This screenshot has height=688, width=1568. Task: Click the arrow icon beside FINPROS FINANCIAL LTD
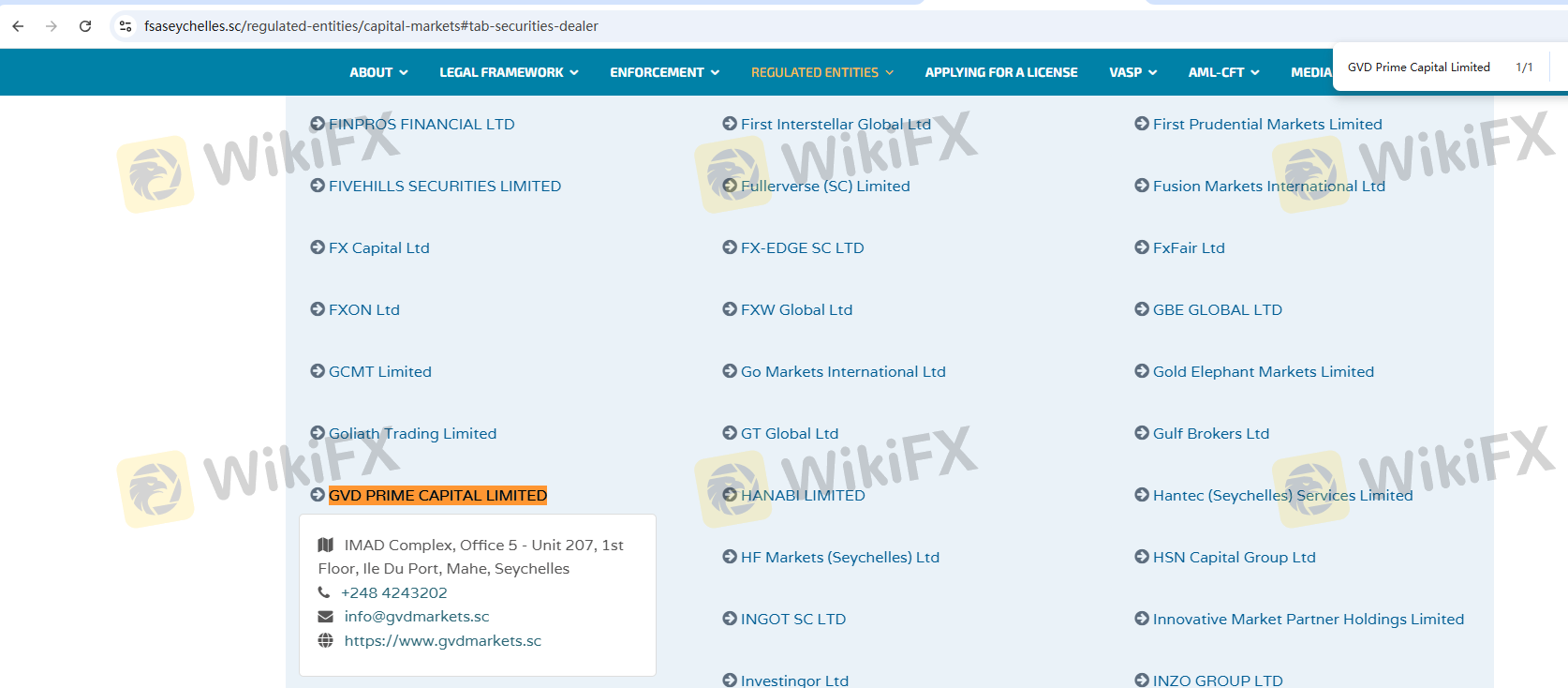click(318, 124)
